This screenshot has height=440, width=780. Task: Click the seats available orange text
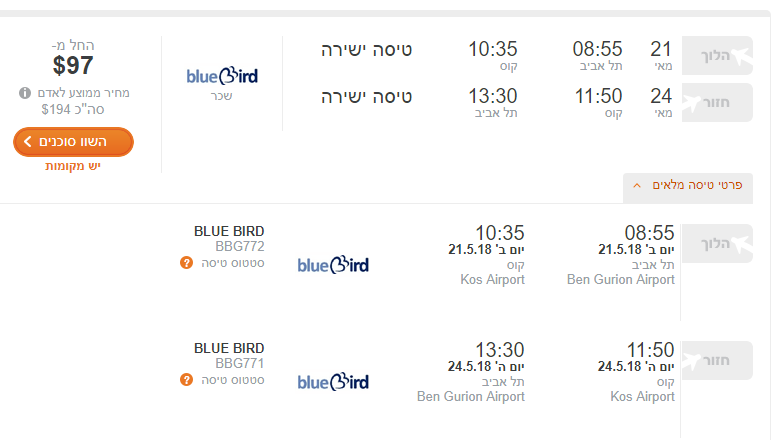click(73, 166)
